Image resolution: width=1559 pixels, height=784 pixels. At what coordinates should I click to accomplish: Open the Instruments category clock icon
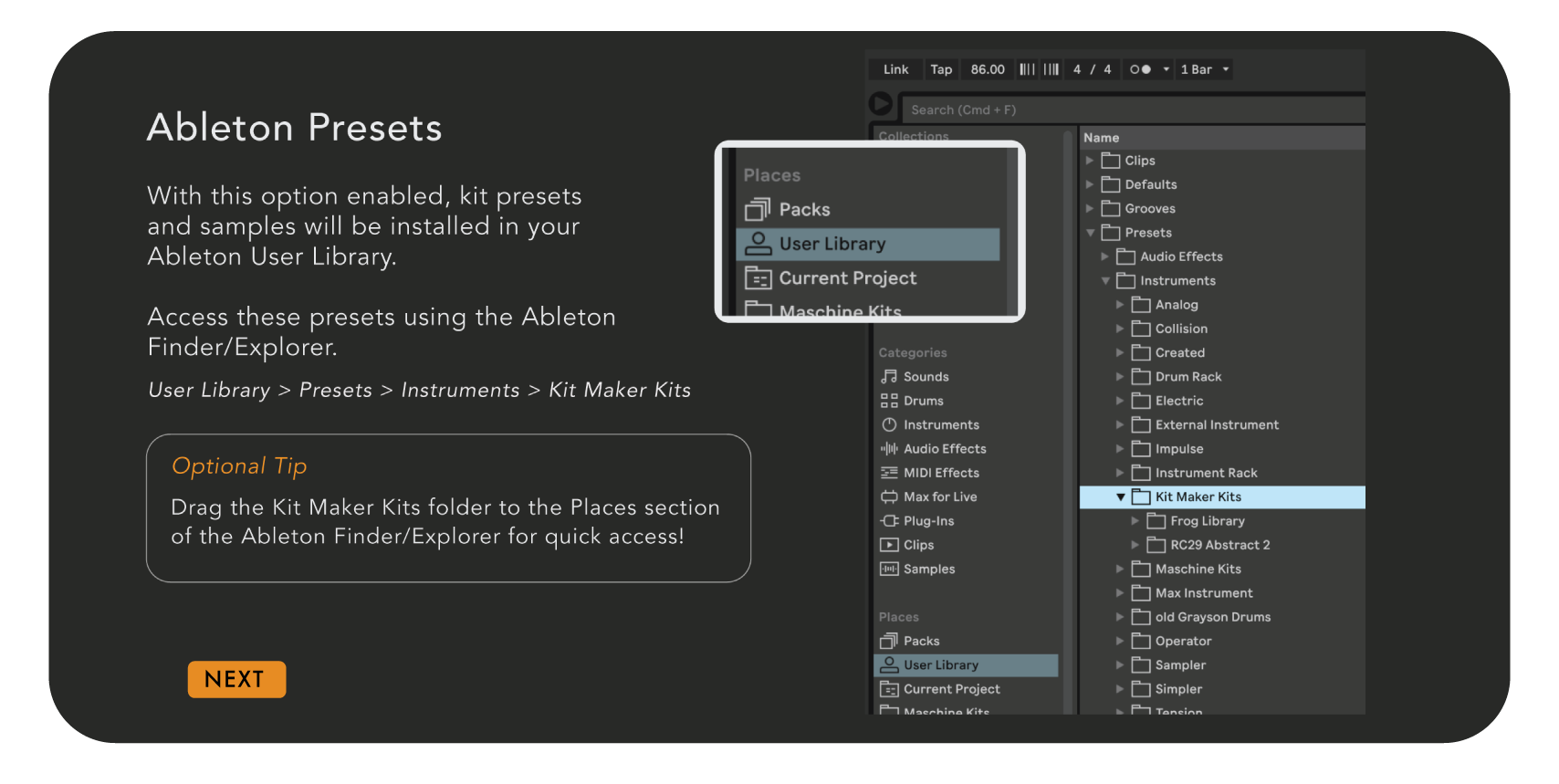889,424
